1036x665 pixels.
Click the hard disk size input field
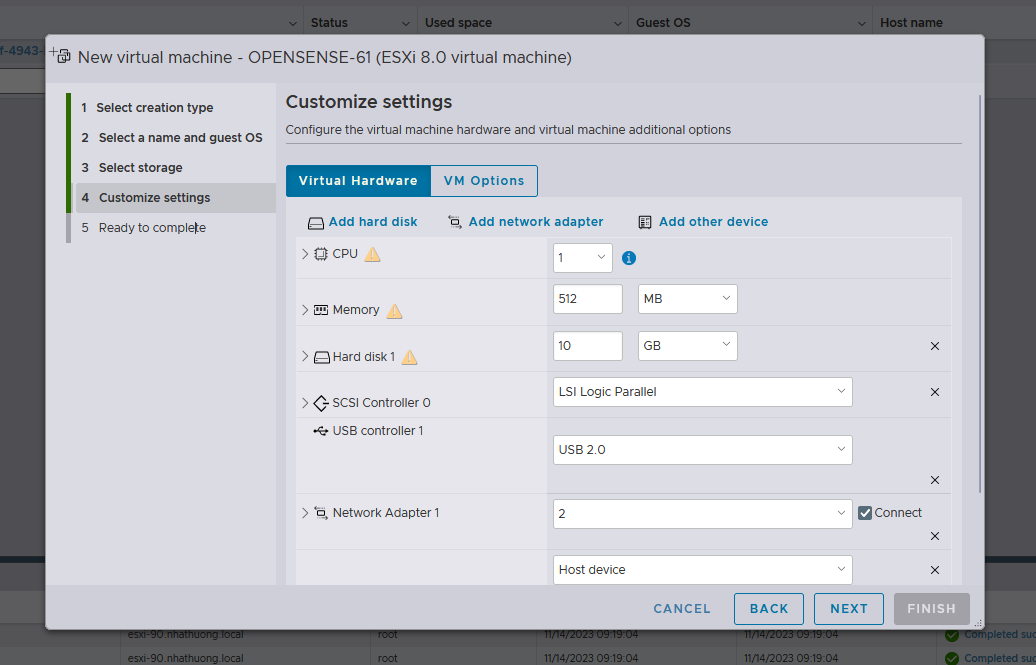click(588, 346)
